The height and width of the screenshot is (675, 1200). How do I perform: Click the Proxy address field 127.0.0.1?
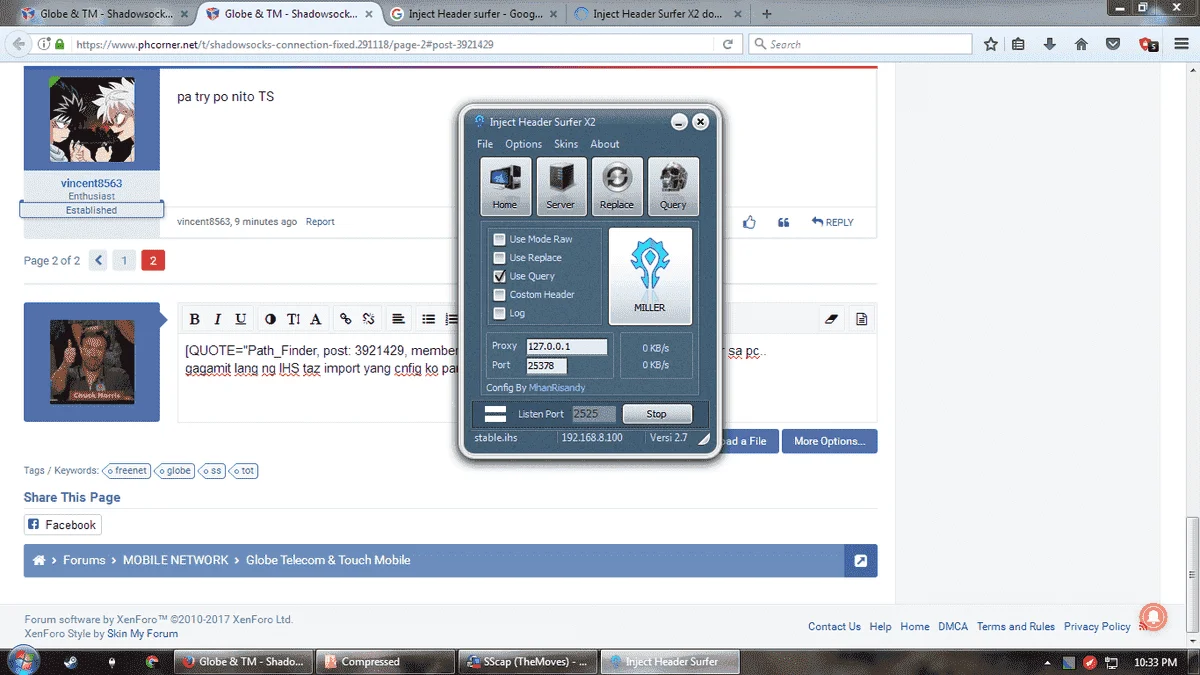(x=566, y=347)
